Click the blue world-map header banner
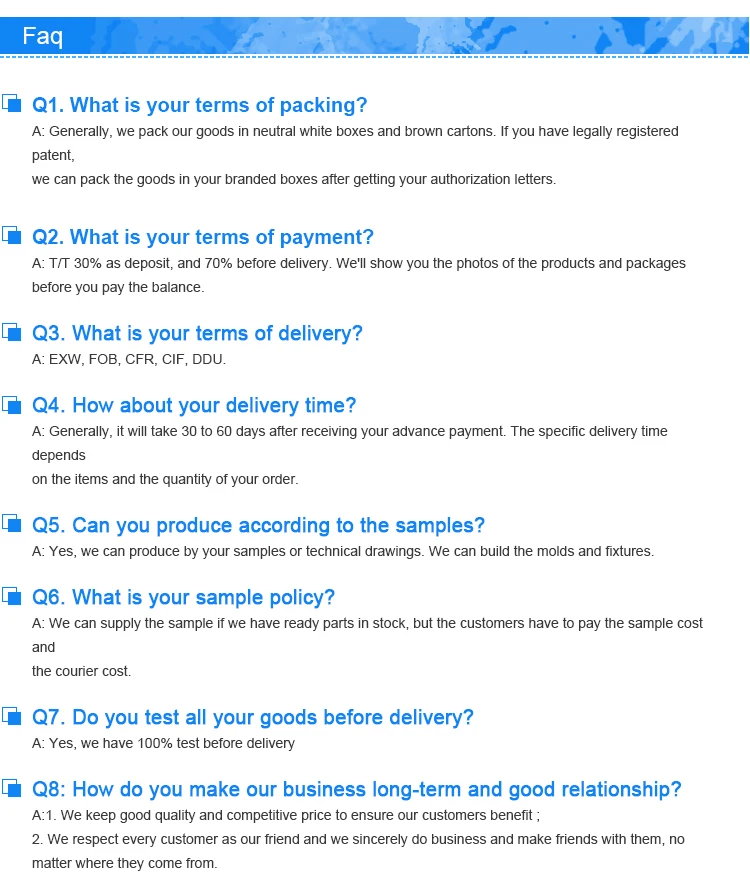 [450, 36]
